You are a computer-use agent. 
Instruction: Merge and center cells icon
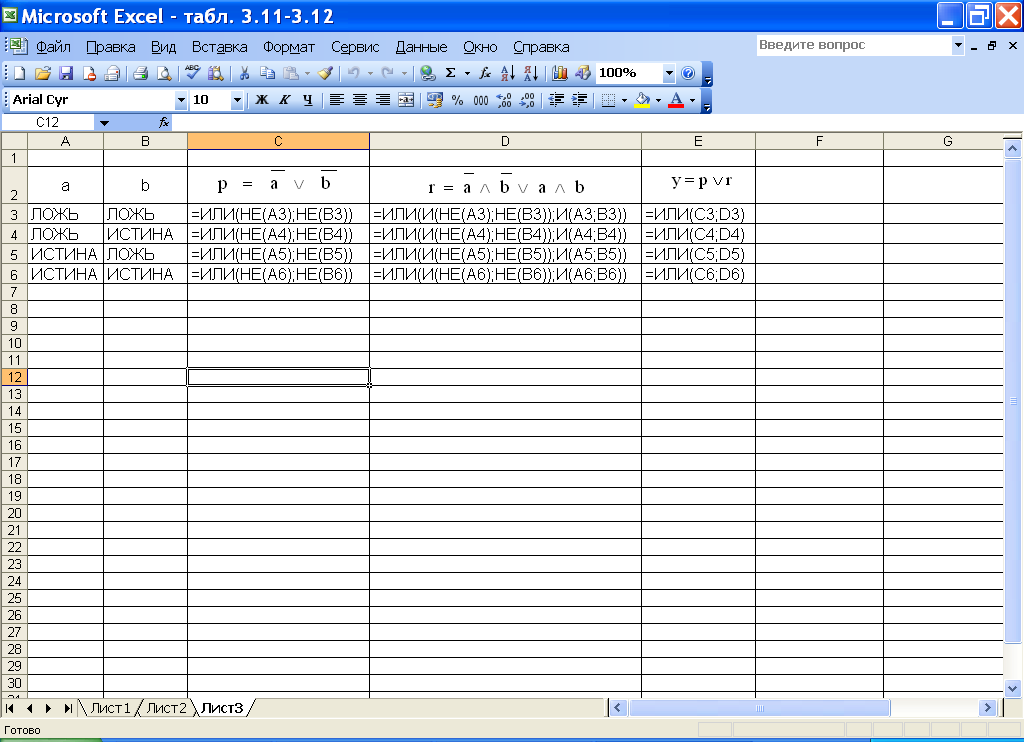pyautogui.click(x=406, y=100)
